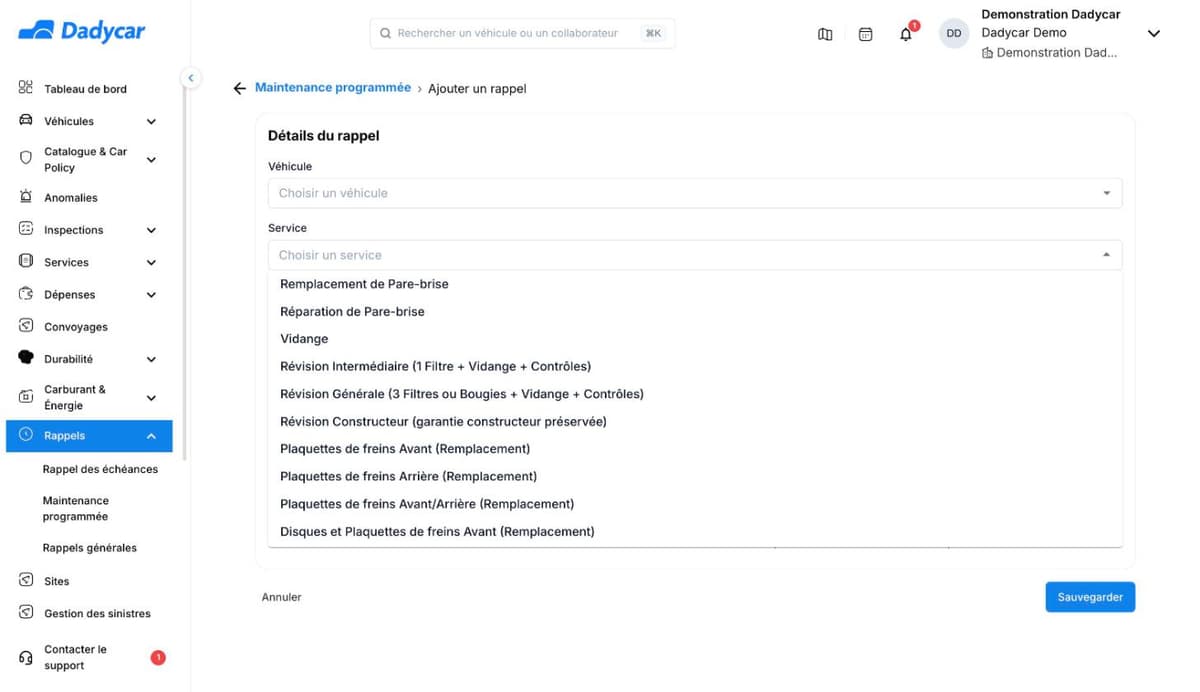The image size is (1200, 692).
Task: Click the Inspections icon
Action: 26,229
